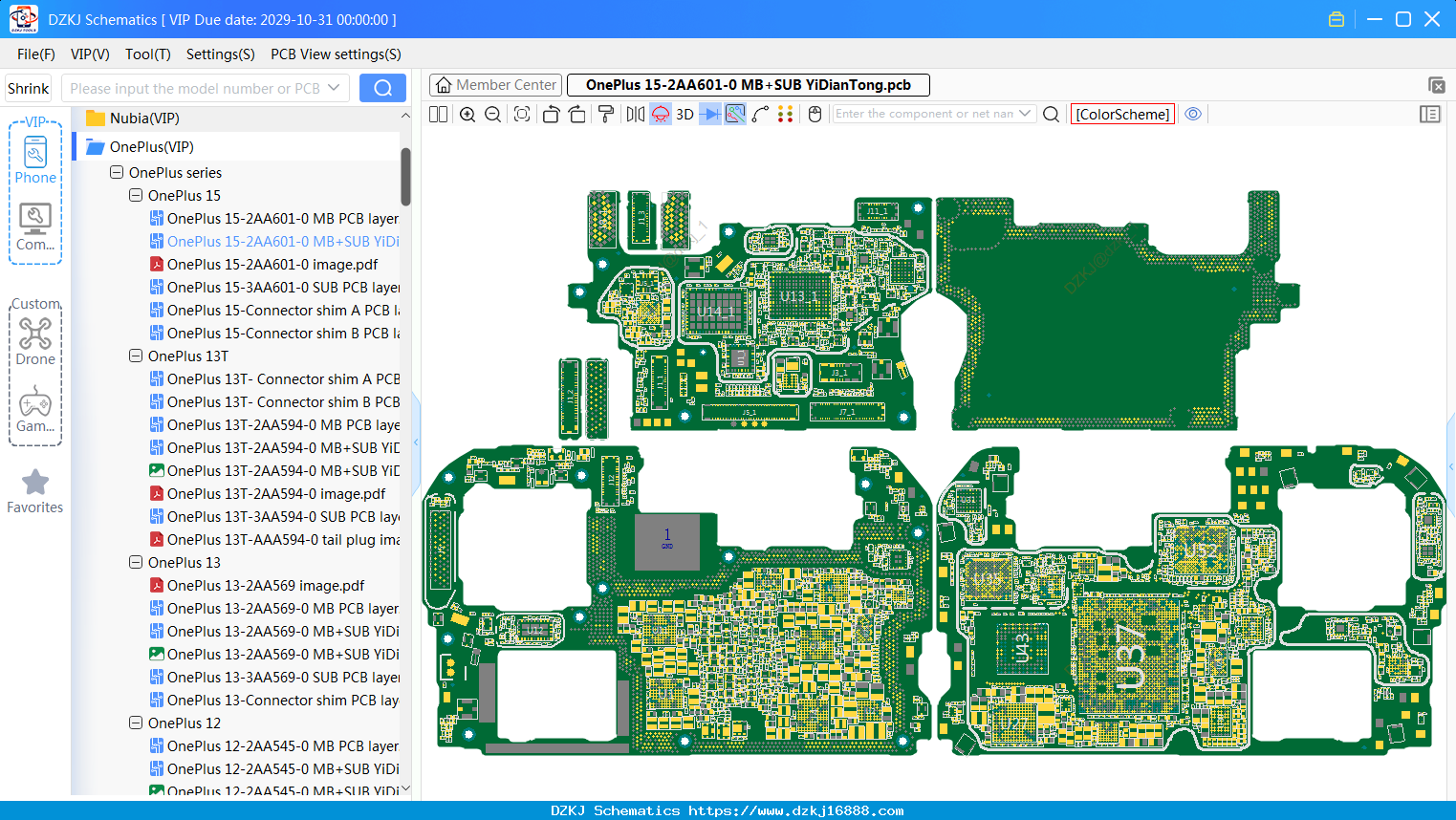Collapse the left panel via splitter arrow

coord(416,442)
